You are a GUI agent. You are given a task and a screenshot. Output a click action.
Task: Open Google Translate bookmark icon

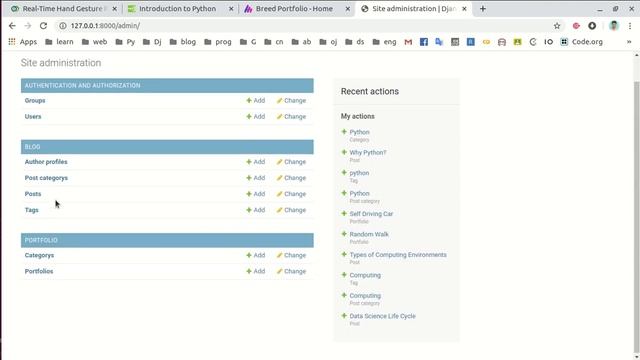439,42
